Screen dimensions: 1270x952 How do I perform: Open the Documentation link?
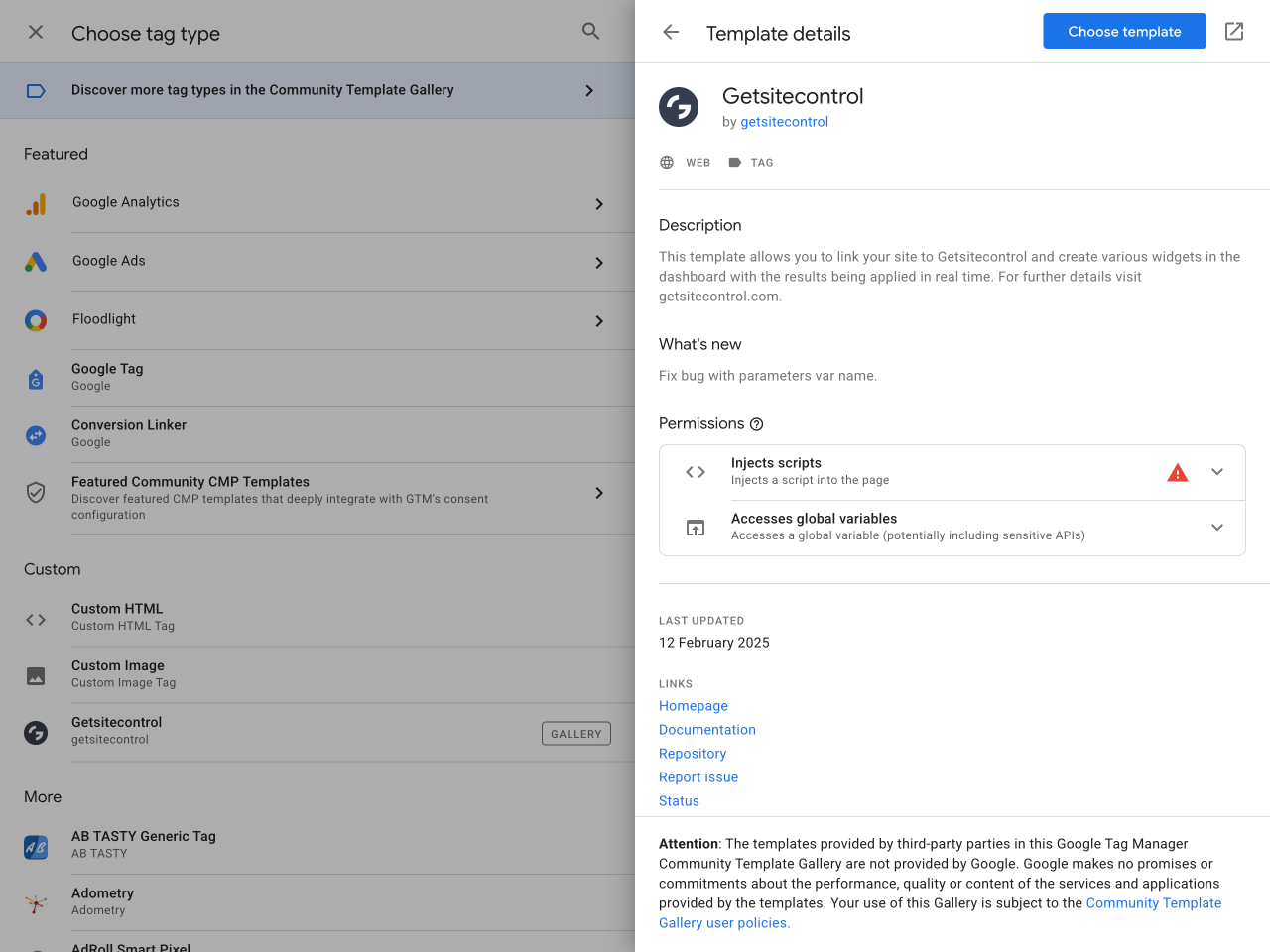click(707, 730)
